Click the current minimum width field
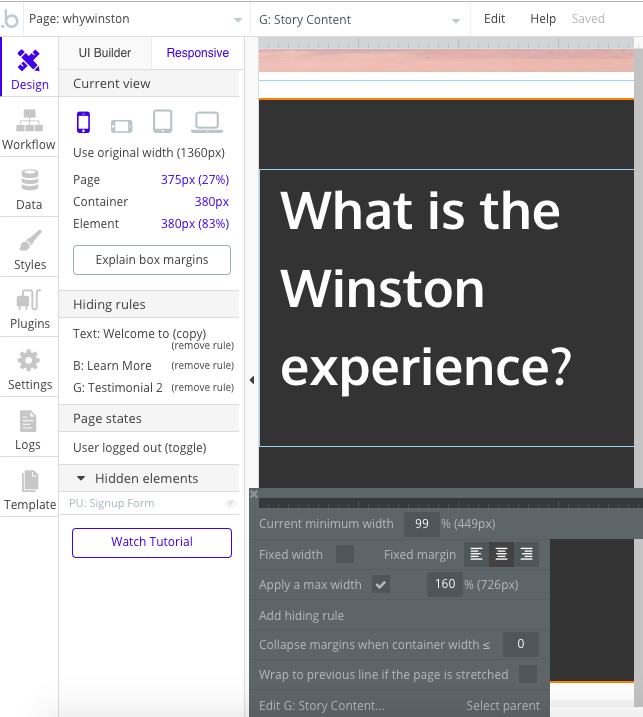Screen dimensions: 643x717 coord(422,524)
